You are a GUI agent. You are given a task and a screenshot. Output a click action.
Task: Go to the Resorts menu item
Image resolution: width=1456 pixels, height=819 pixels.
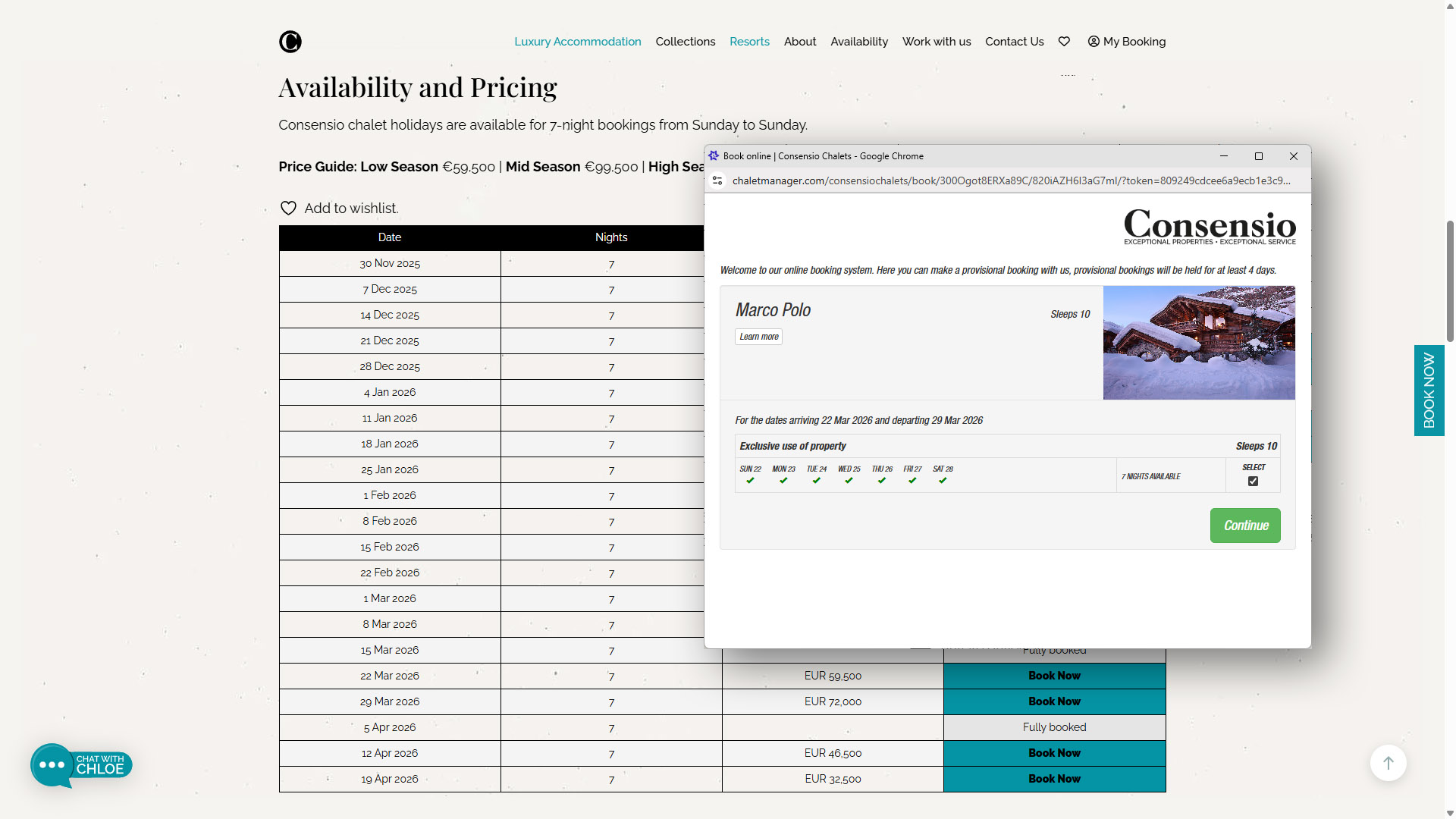point(749,42)
